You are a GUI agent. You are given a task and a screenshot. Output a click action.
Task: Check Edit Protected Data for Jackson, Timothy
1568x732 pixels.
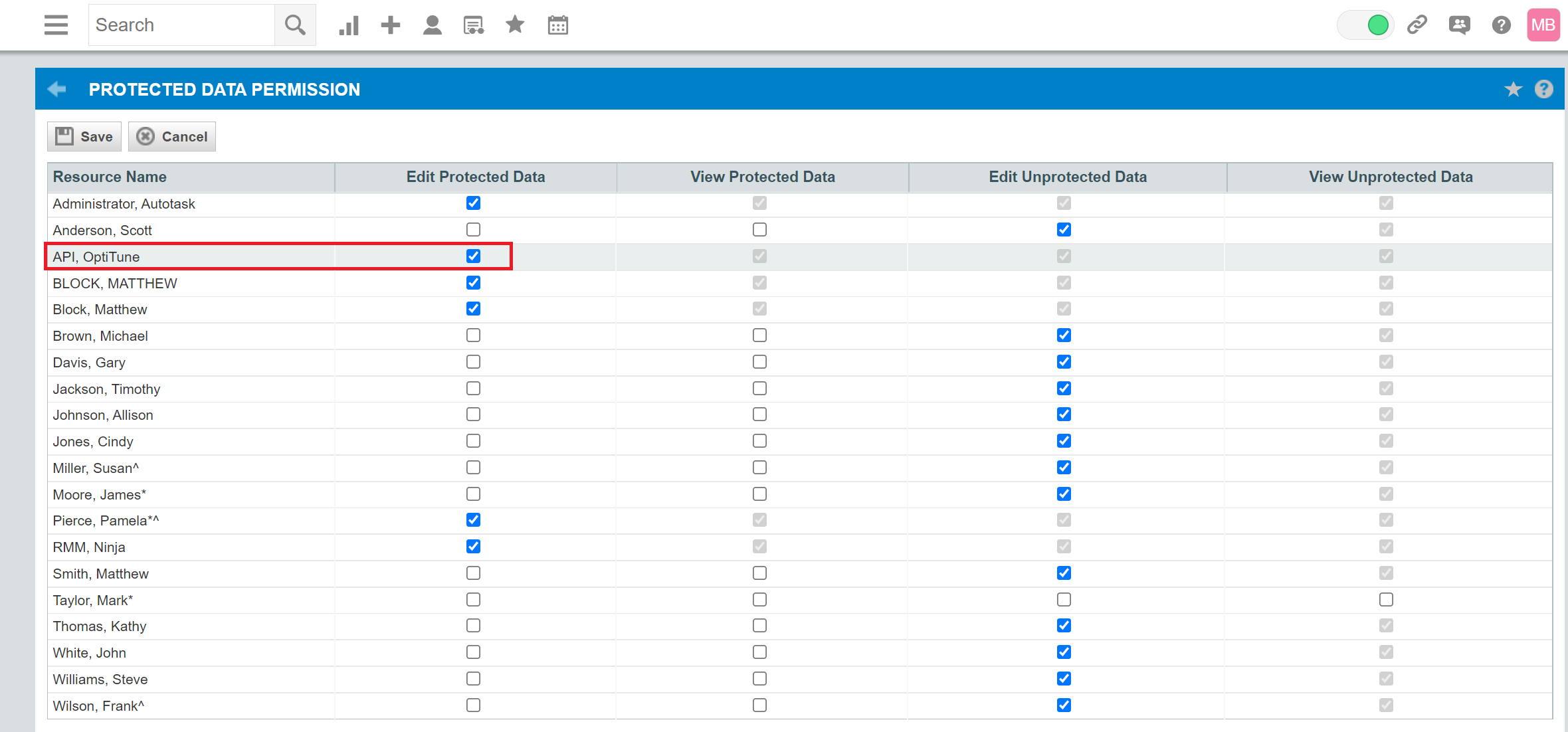[x=473, y=389]
